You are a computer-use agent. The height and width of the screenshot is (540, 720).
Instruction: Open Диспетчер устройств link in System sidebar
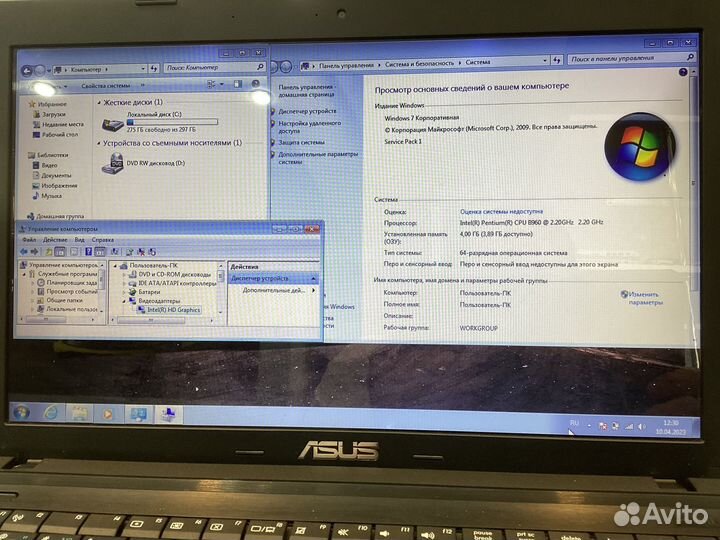307,111
